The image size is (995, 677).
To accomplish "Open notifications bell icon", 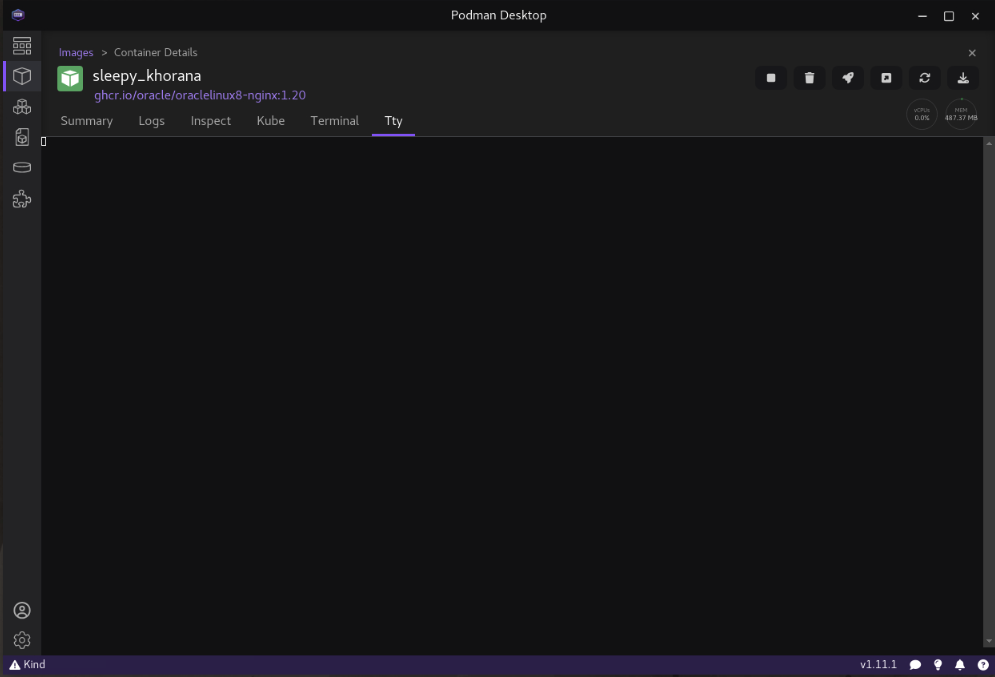I will [x=960, y=665].
